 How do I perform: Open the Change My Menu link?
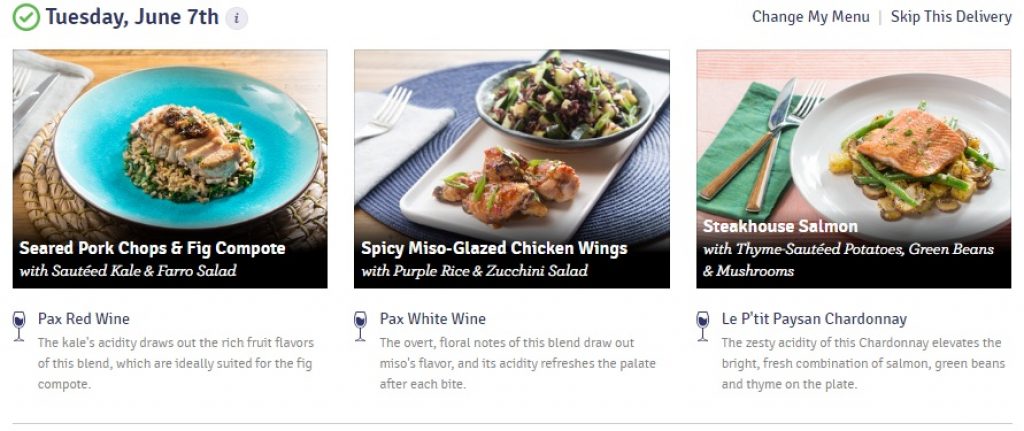tap(810, 17)
